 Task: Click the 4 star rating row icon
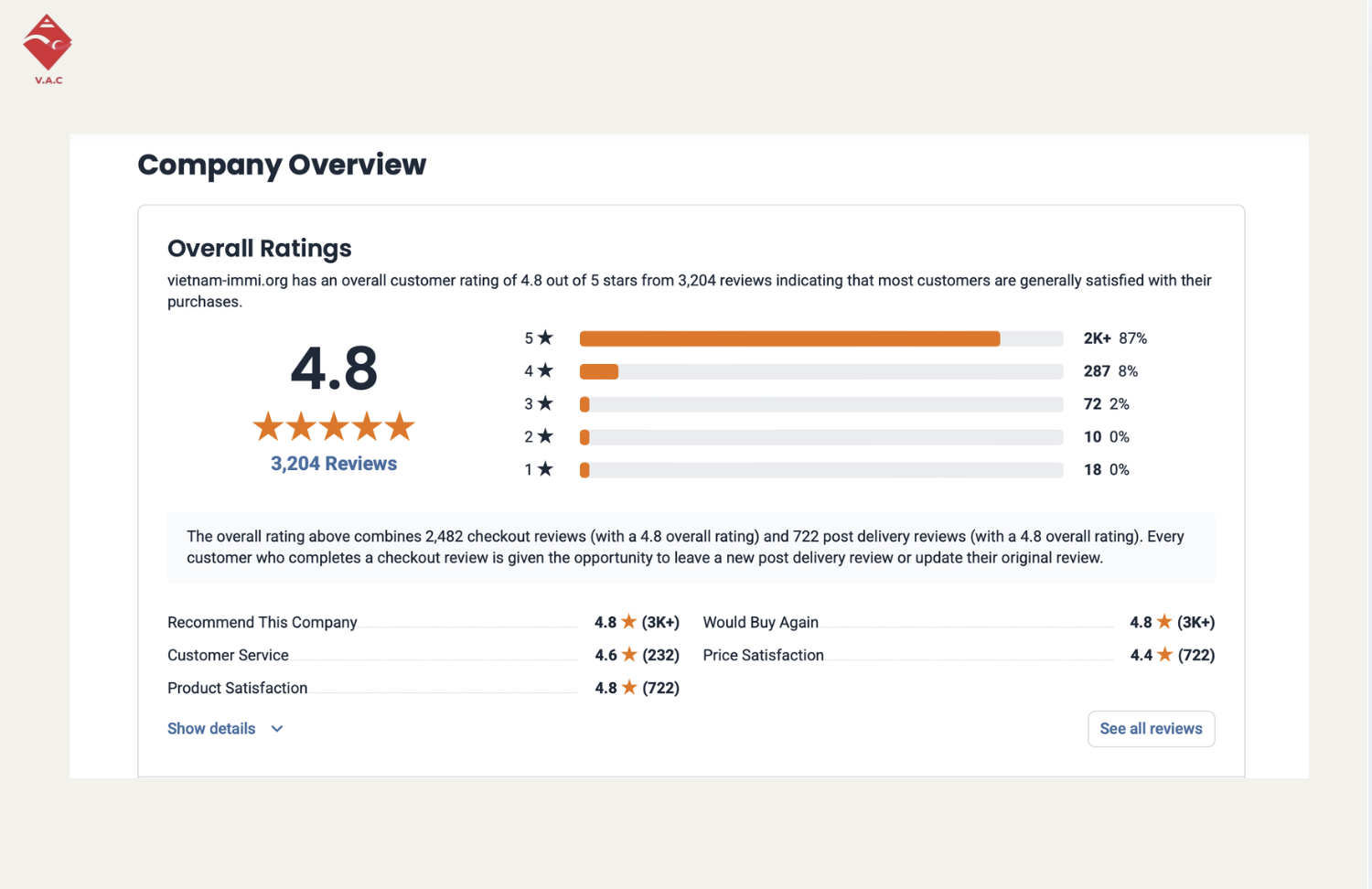(x=545, y=370)
